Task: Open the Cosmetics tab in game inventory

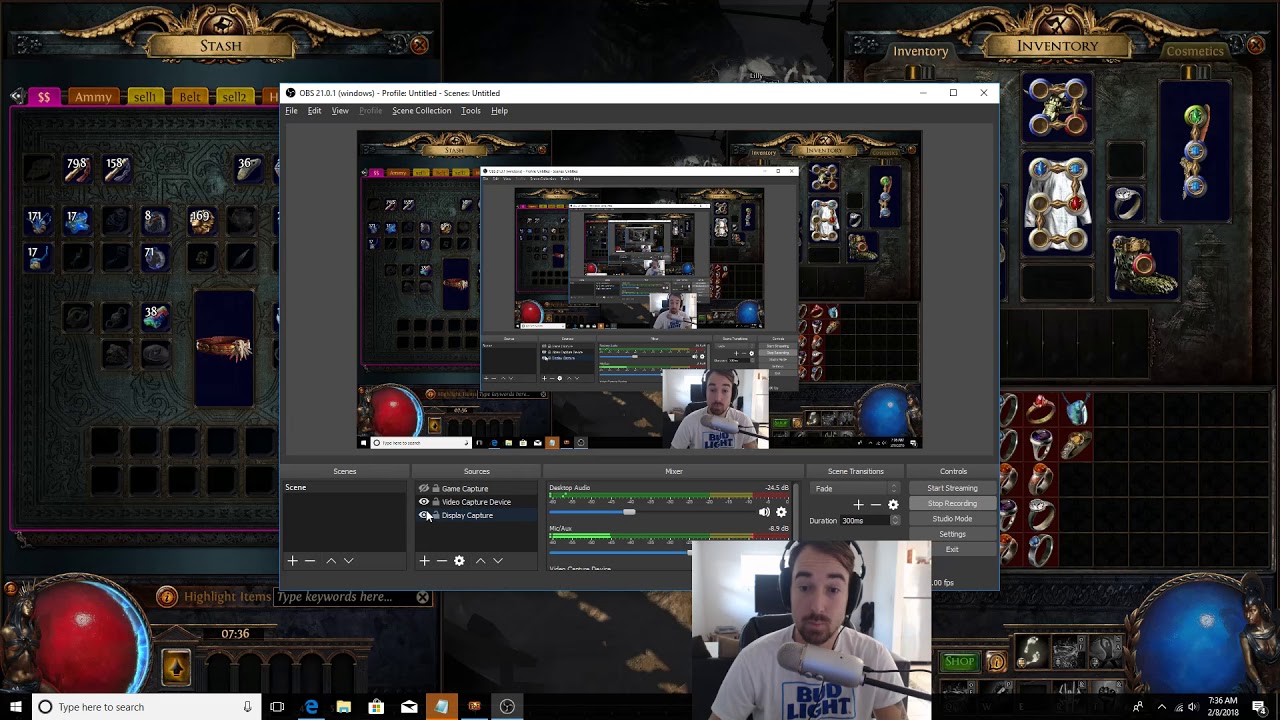Action: pos(1195,51)
